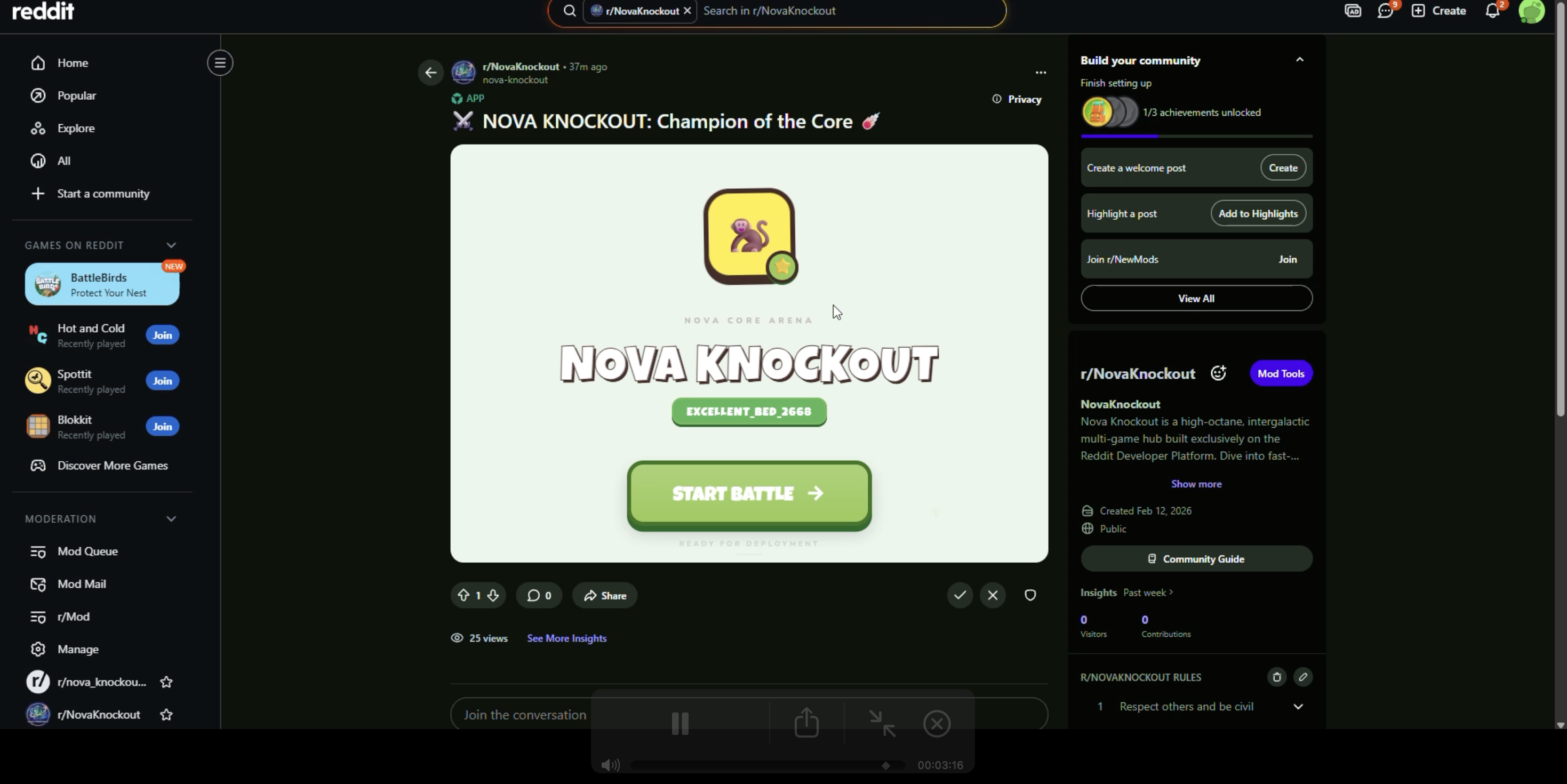Go to Popular feed

tap(76, 95)
